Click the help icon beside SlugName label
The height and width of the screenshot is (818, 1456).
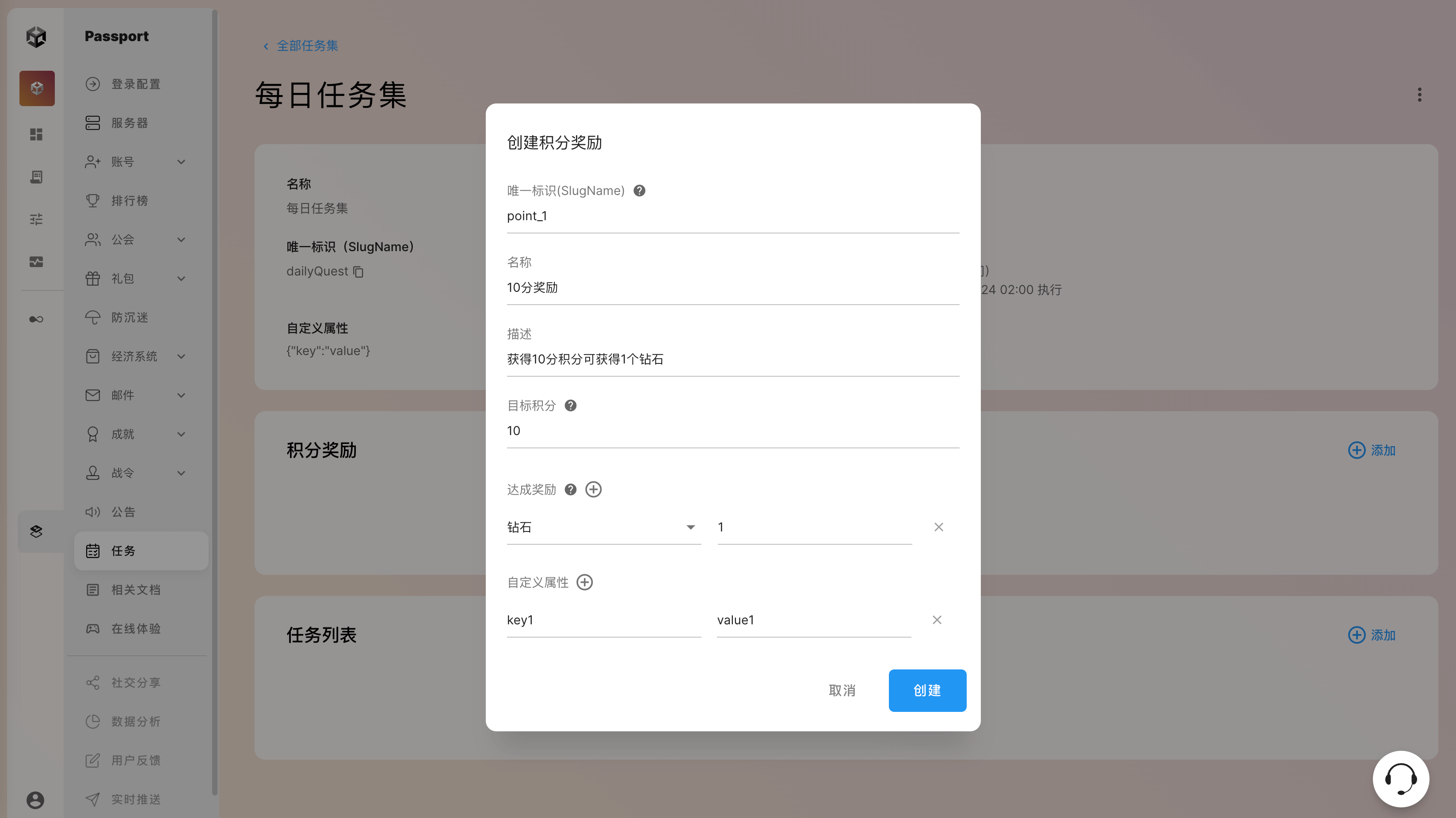(639, 191)
